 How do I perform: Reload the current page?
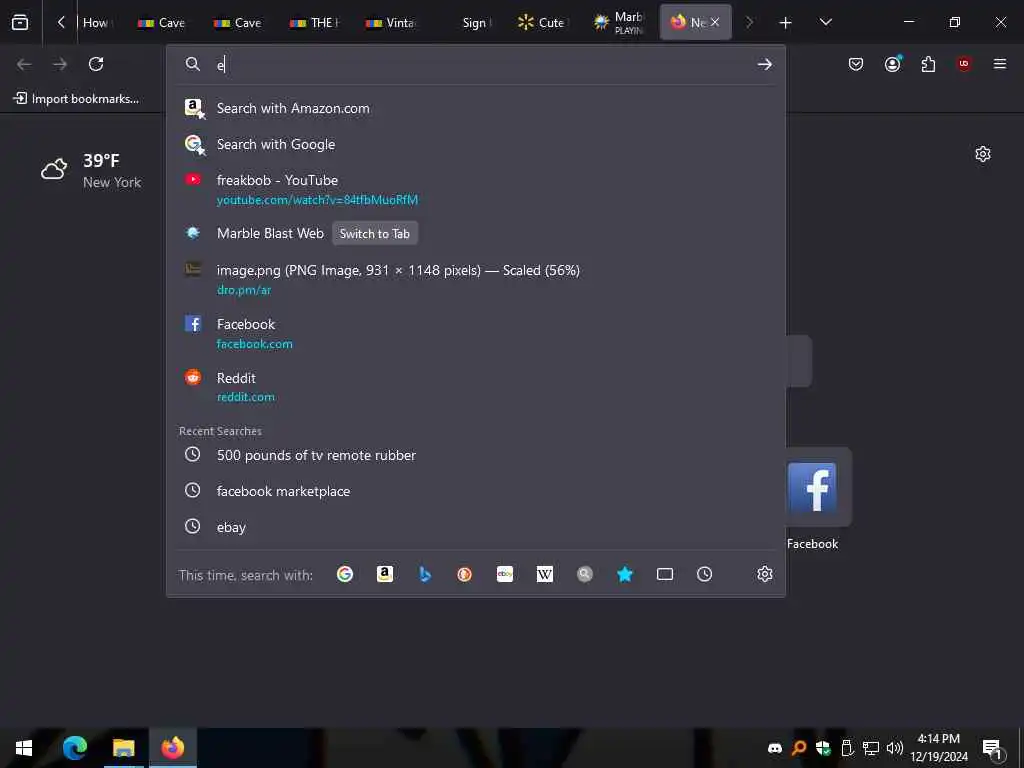[x=96, y=64]
